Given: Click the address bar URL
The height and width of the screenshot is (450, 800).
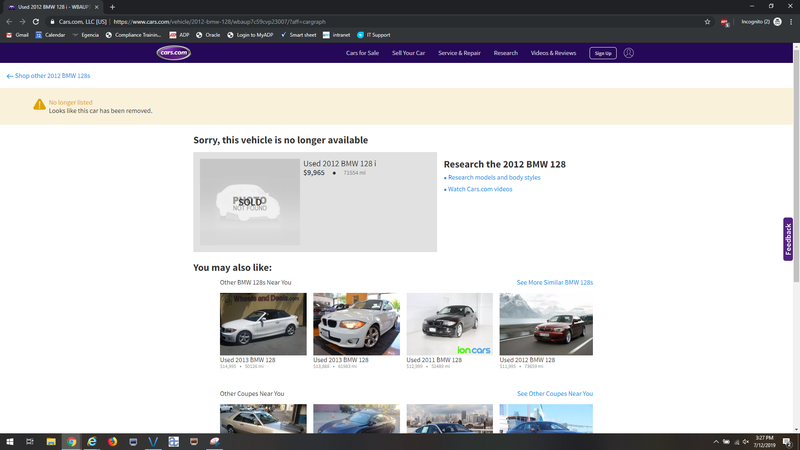Looking at the screenshot, I should [219, 22].
